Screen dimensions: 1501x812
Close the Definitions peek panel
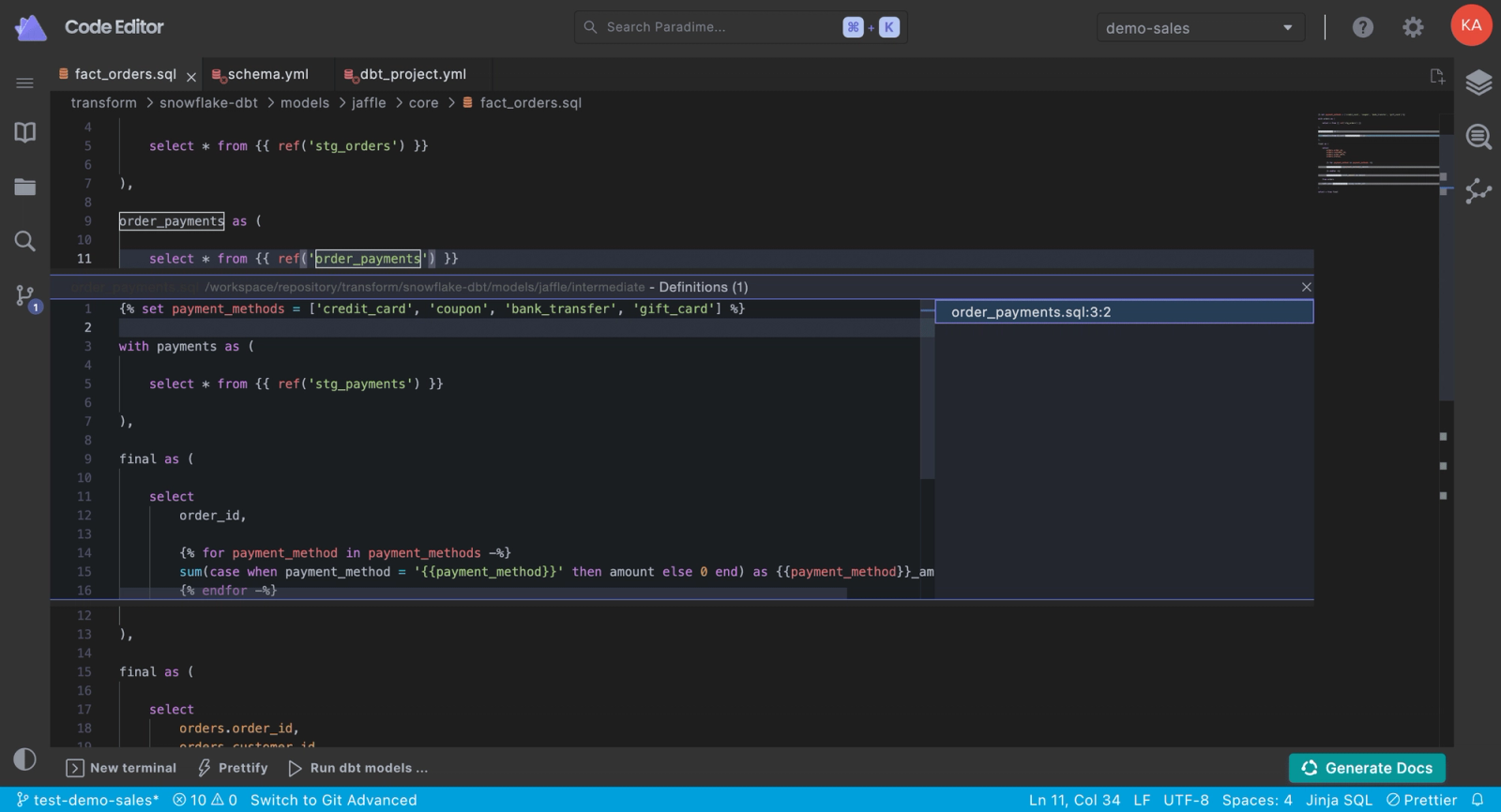(x=1306, y=287)
